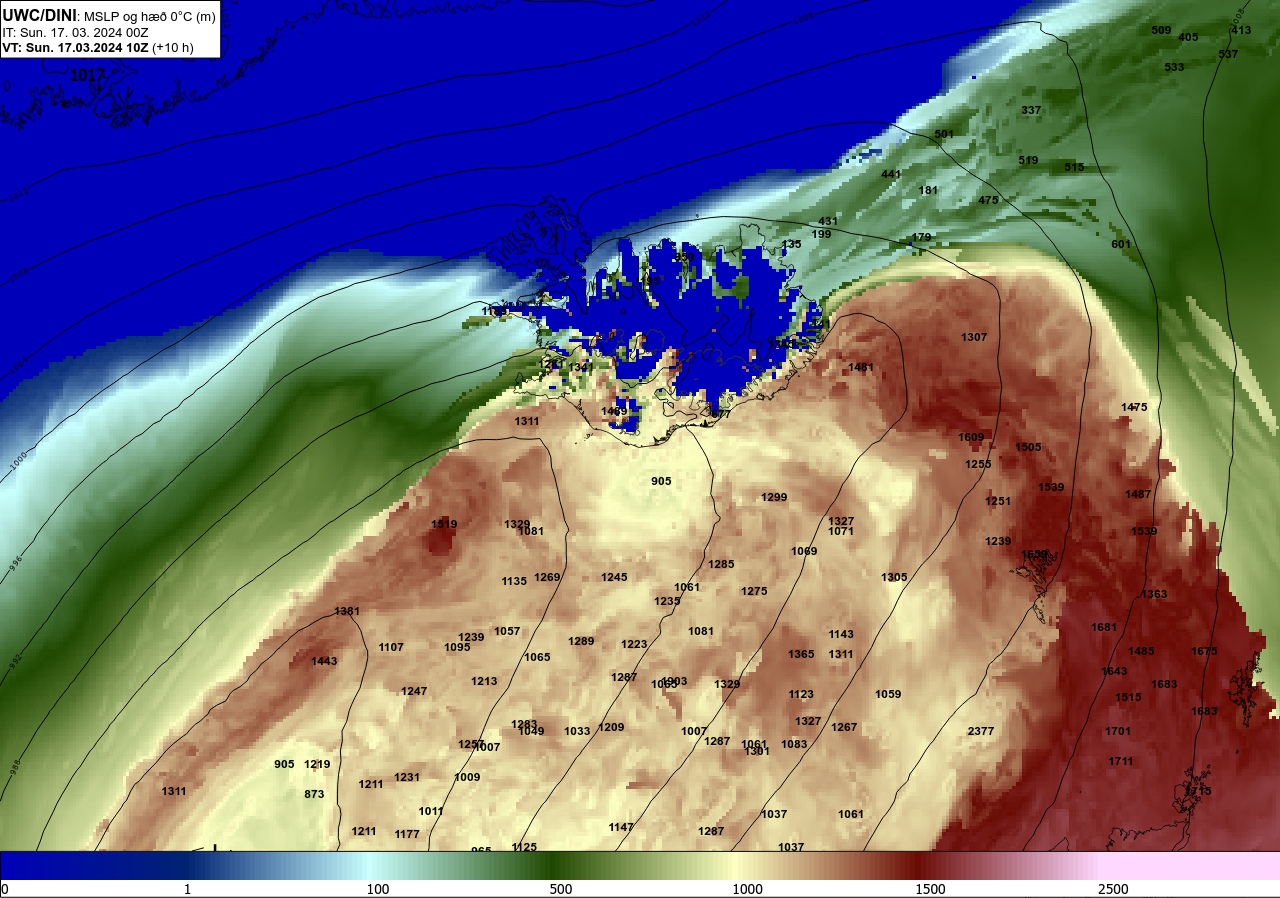Image resolution: width=1280 pixels, height=898 pixels.
Task: Click the 1147 height value
Action: click(621, 827)
